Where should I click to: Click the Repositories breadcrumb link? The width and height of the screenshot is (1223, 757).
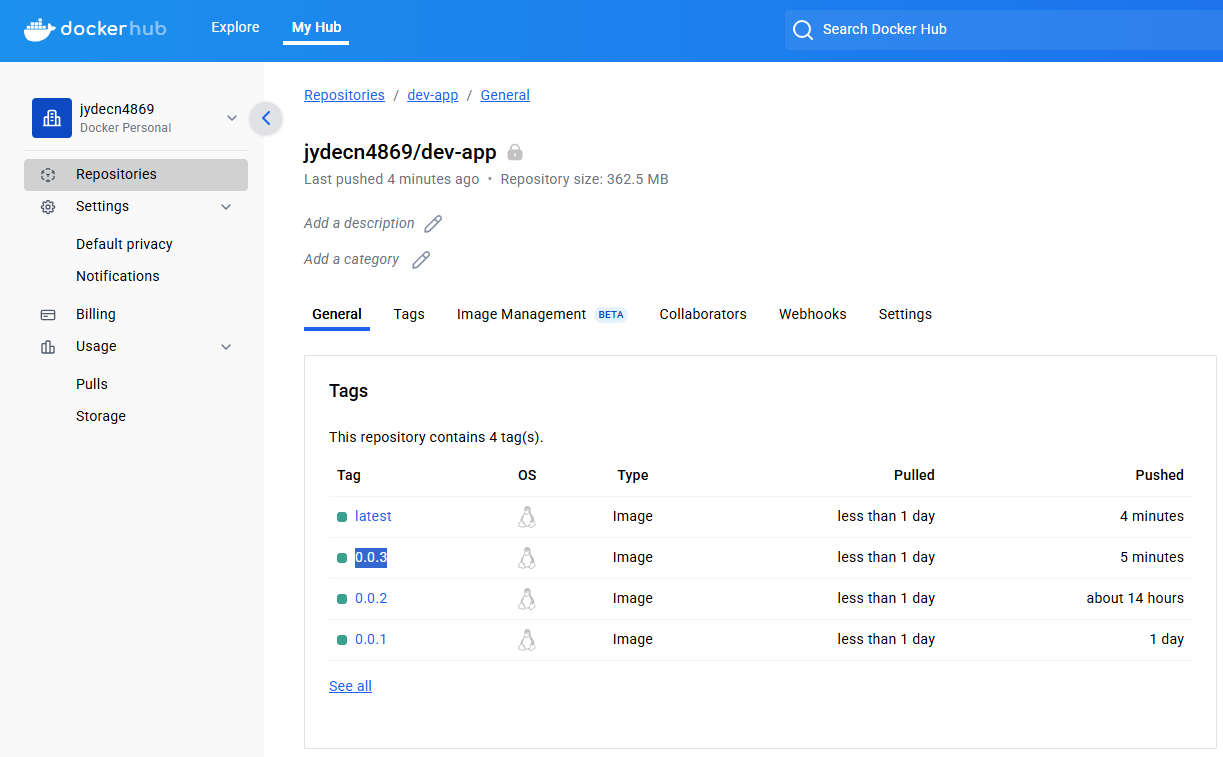click(344, 95)
